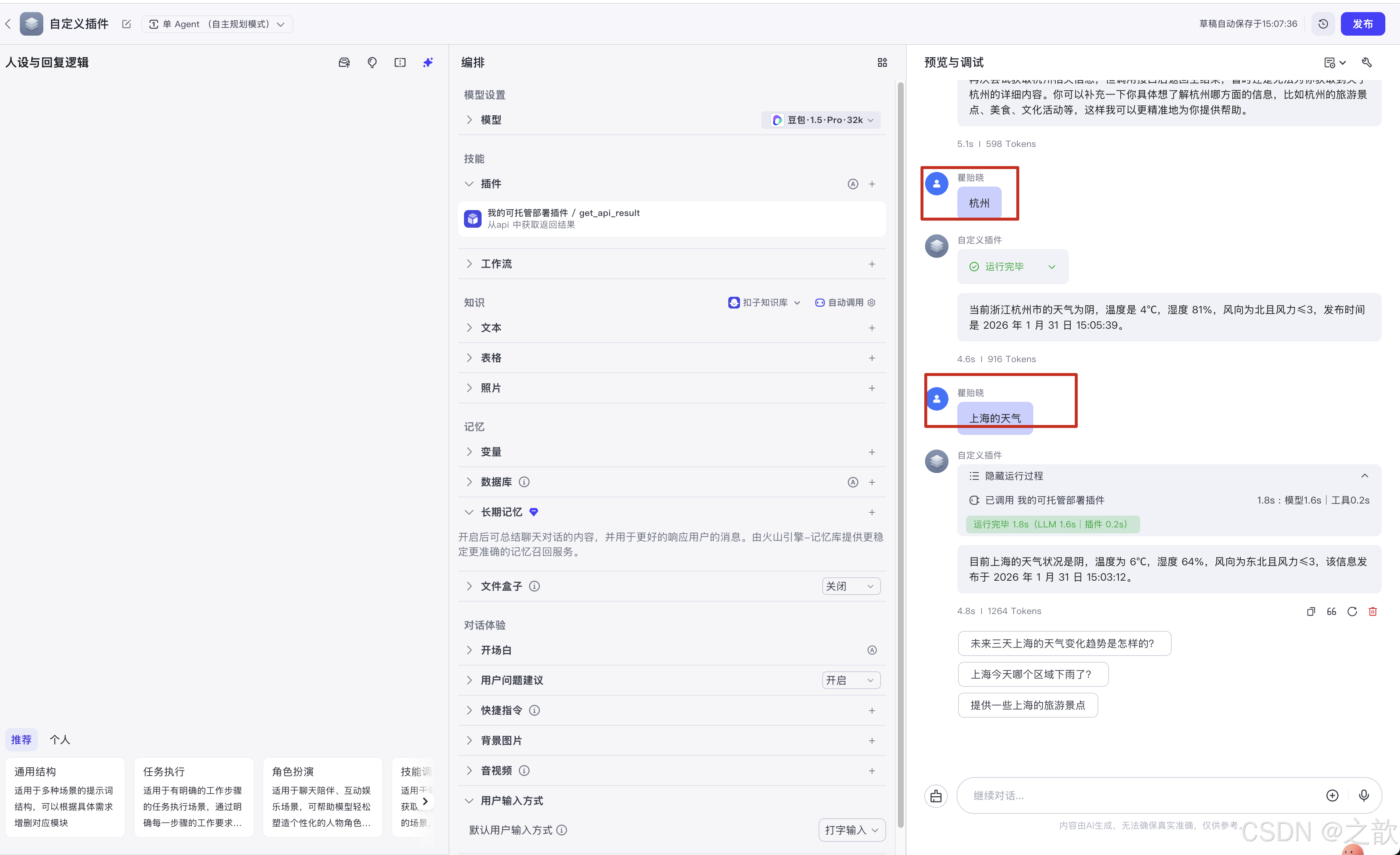Click the edit bot name pencil icon
Screen dimensions: 1400x855
coord(126,24)
